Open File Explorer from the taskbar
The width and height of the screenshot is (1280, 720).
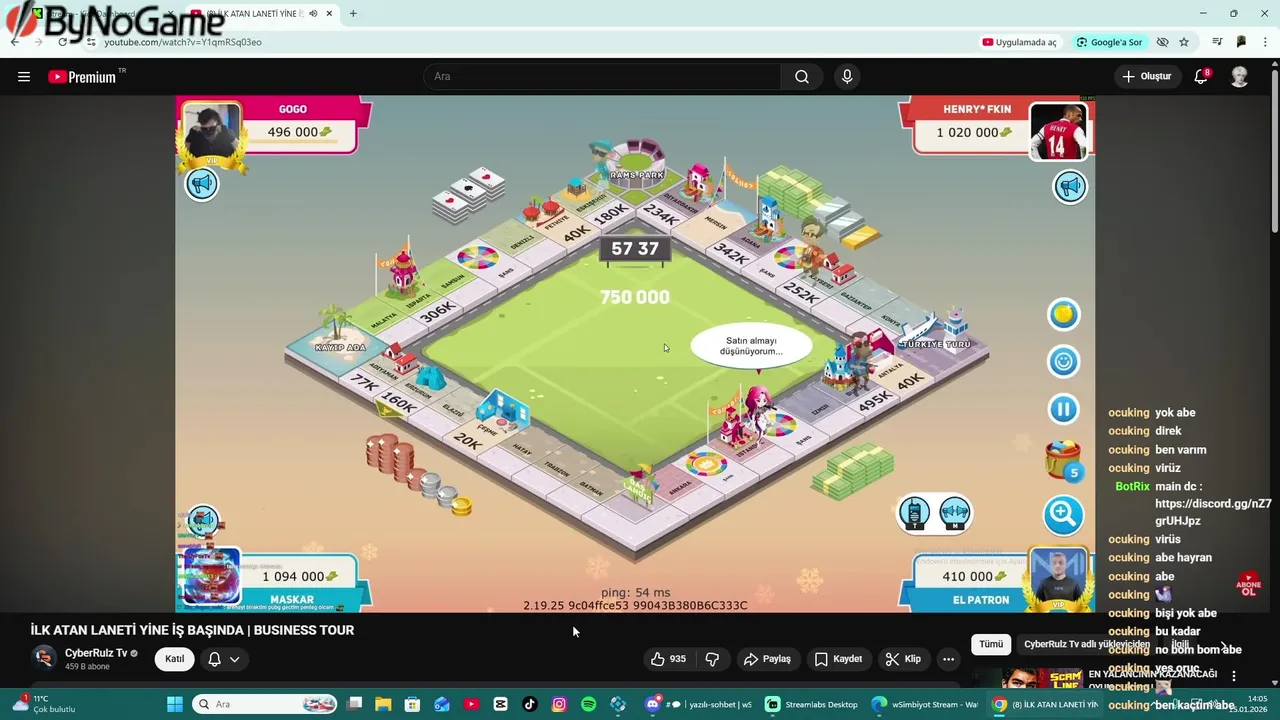383,704
